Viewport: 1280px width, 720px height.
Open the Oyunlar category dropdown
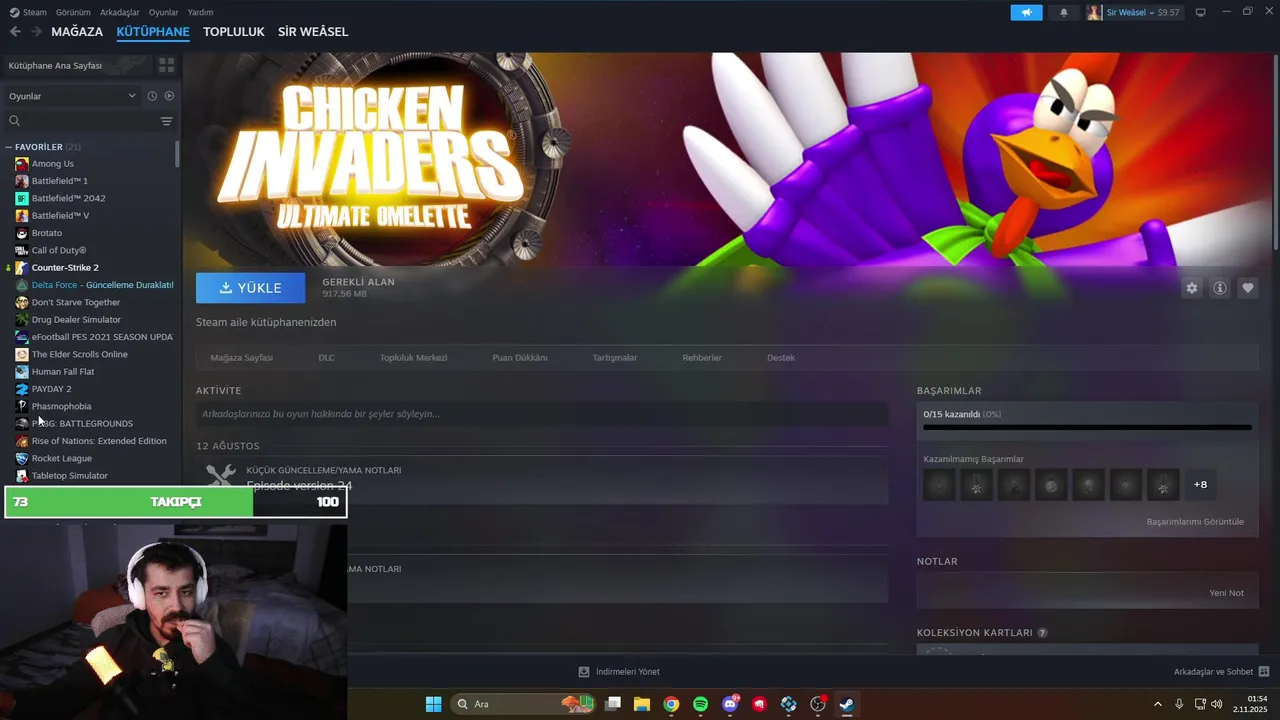click(x=72, y=96)
